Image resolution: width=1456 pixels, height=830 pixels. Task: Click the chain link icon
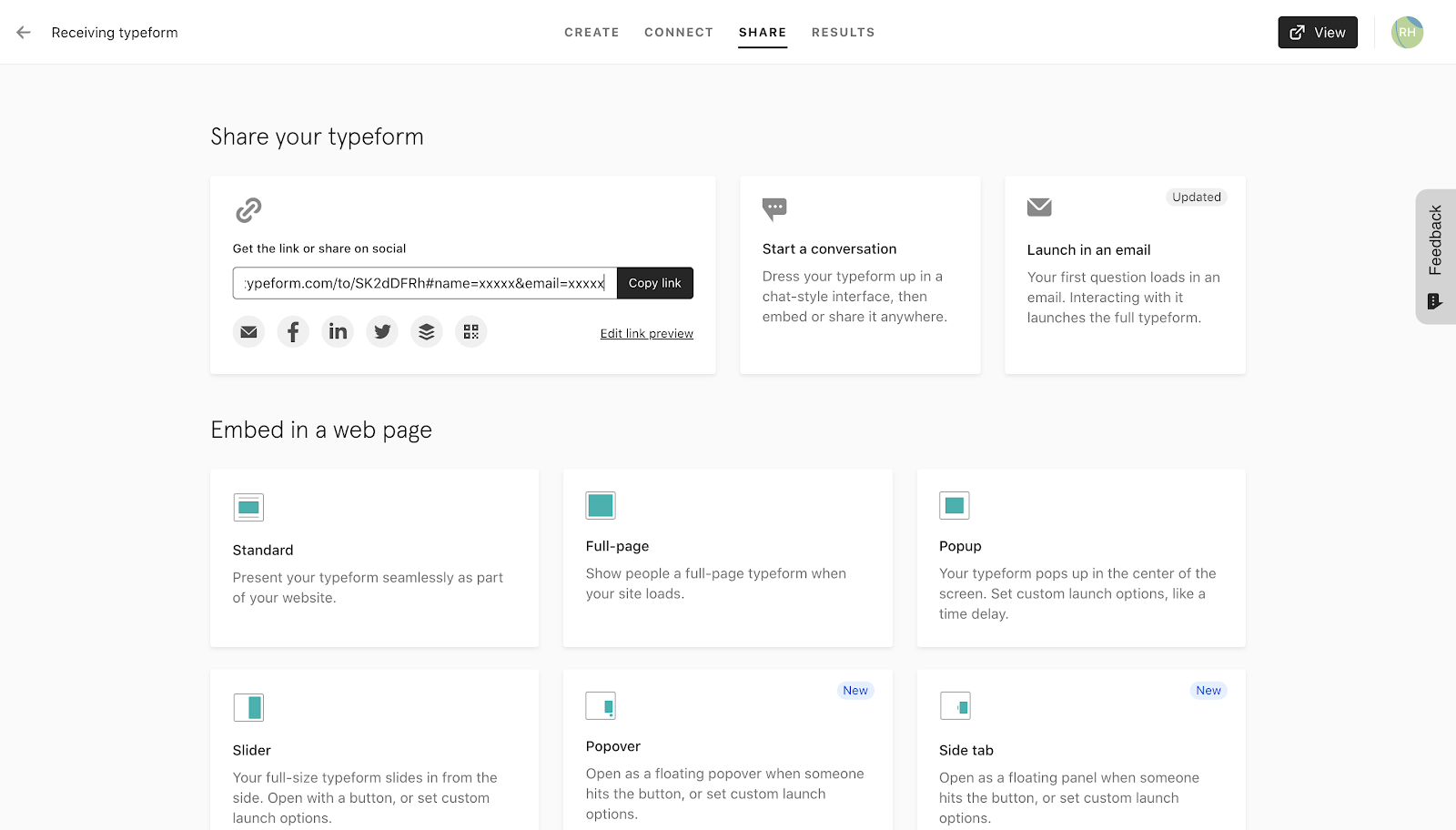tap(248, 210)
